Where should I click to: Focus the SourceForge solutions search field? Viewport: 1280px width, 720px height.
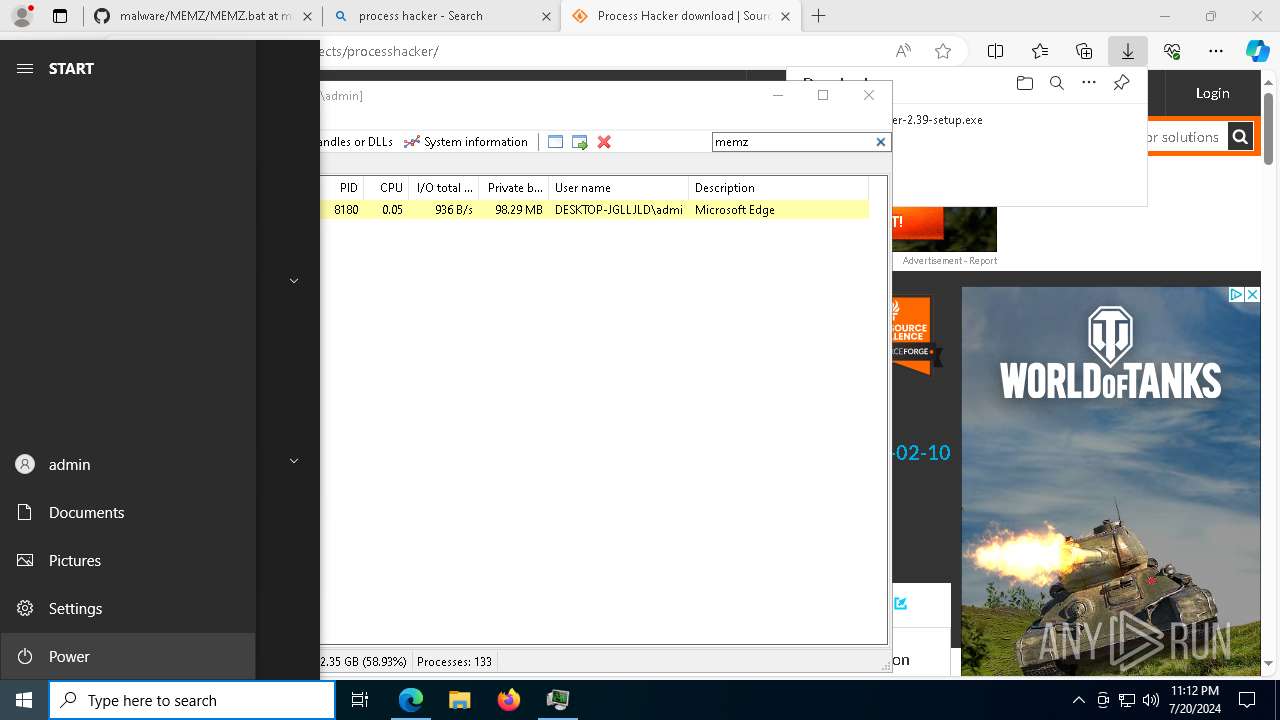tap(1185, 137)
